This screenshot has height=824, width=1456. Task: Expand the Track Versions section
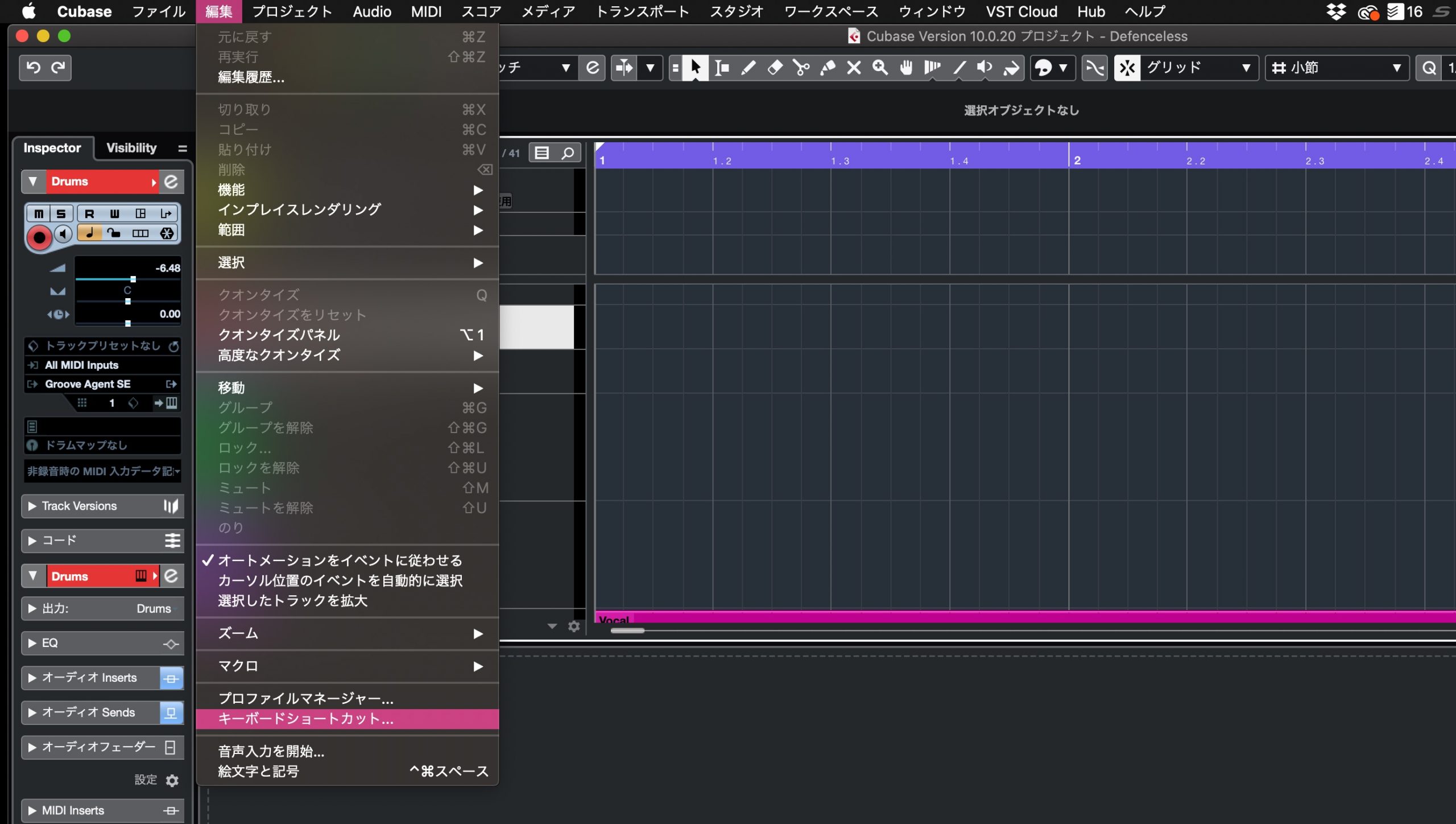[x=103, y=506]
